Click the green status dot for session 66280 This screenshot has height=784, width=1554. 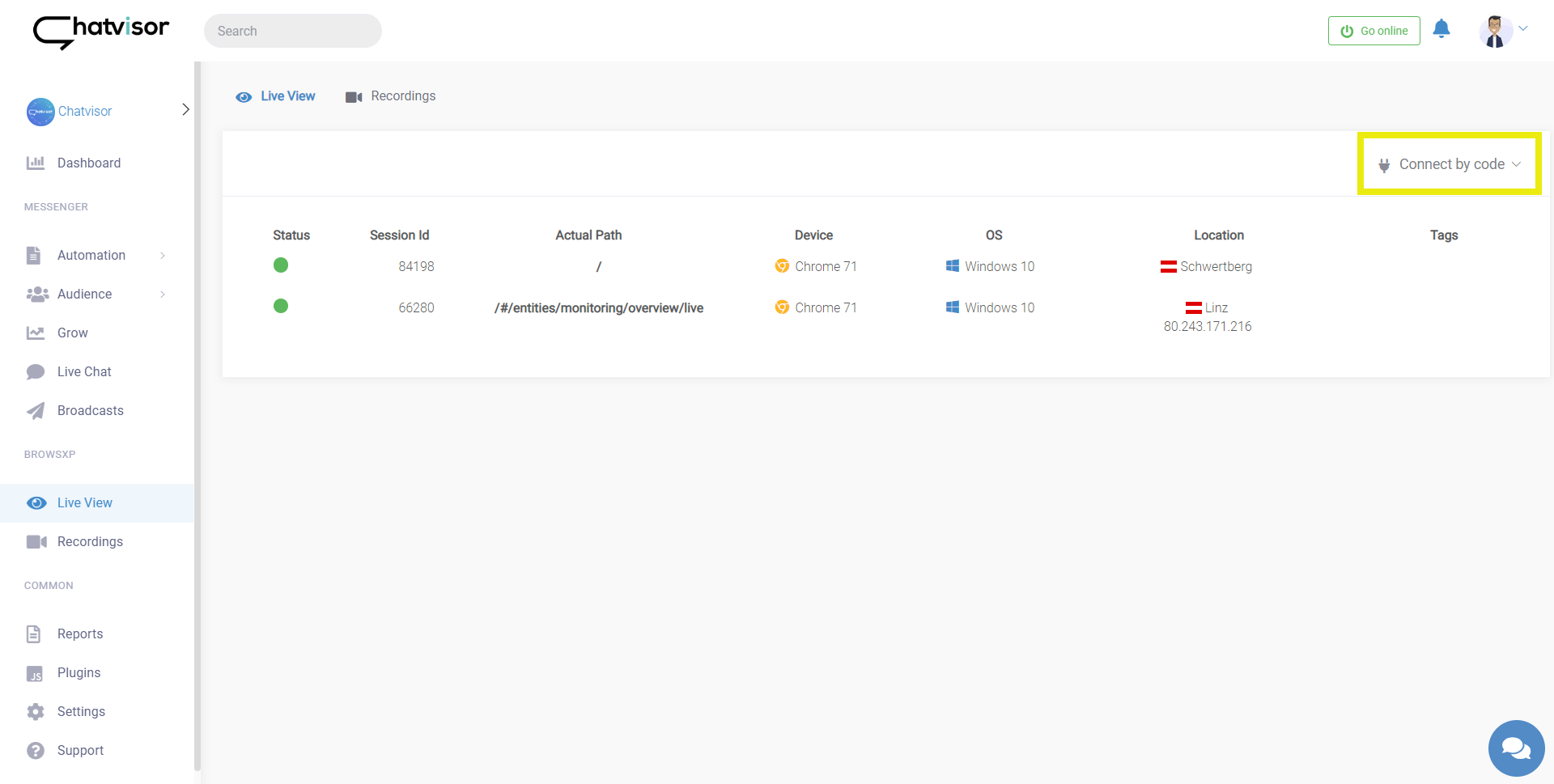(x=281, y=306)
